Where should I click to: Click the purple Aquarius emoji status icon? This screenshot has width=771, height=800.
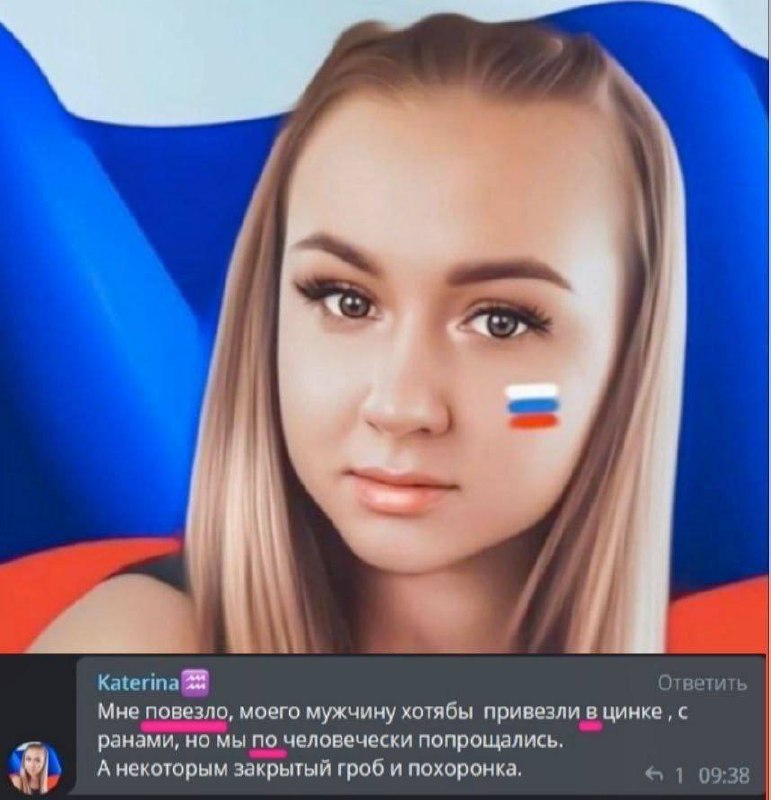(194, 683)
